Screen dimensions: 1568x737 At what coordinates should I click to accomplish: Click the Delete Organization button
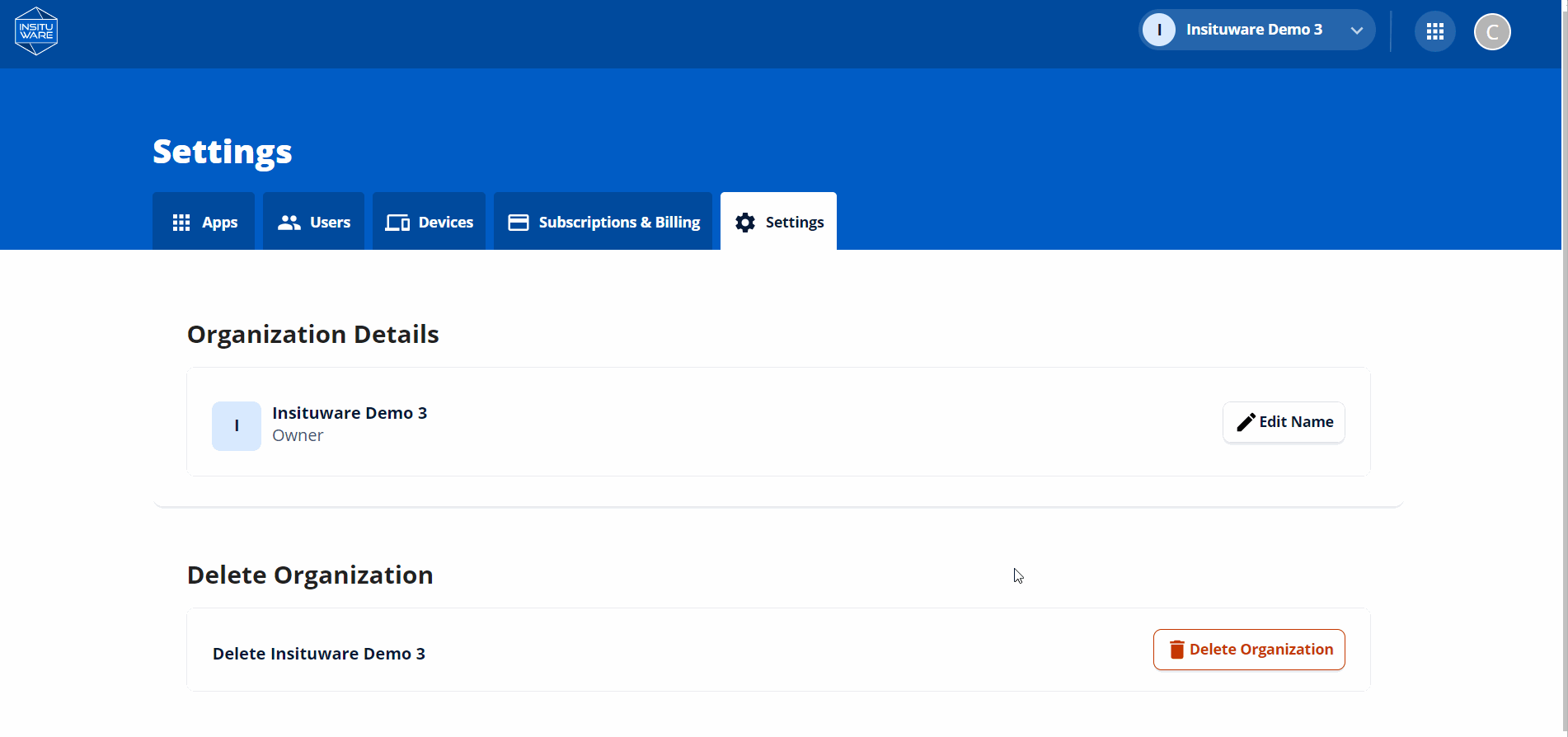1249,650
